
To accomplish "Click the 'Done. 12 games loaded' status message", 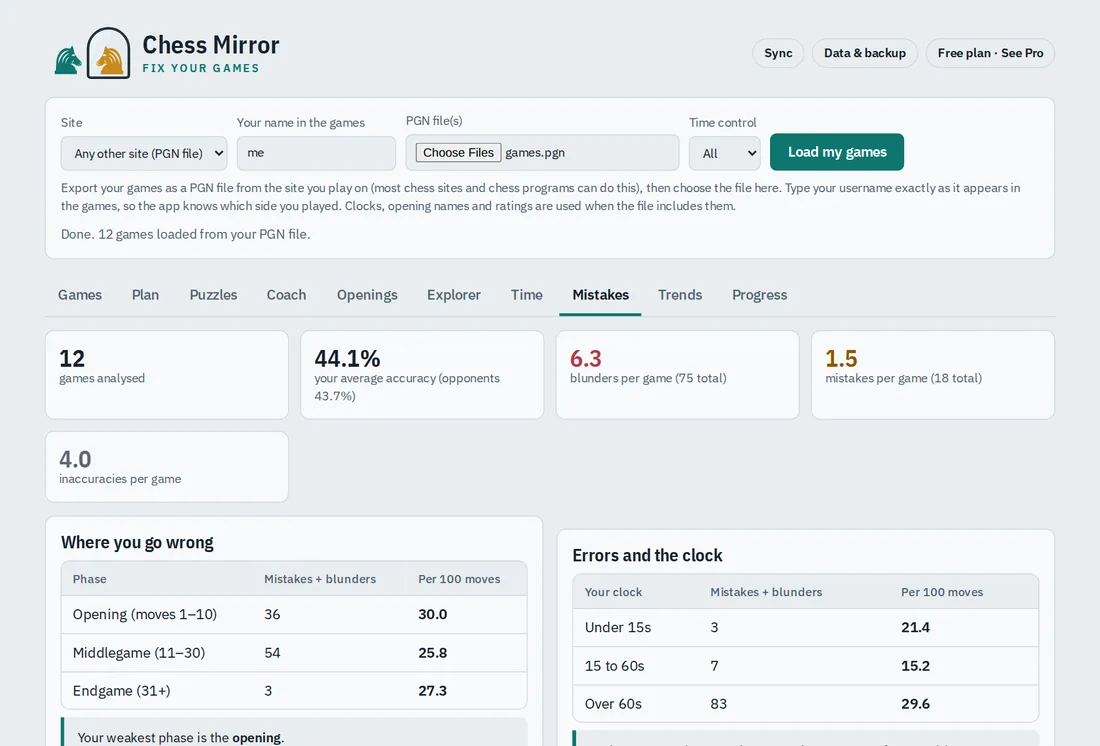I will [185, 234].
